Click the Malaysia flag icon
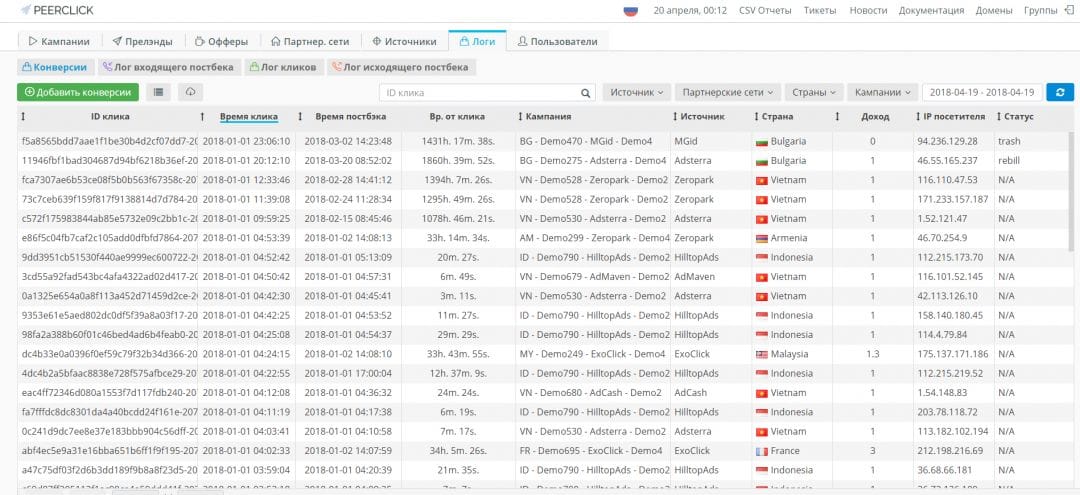 tap(762, 355)
